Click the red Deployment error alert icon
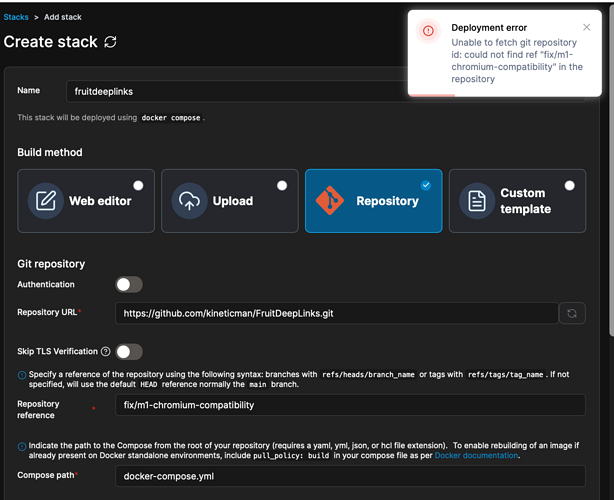Viewport: 614px width, 500px height. pyautogui.click(x=428, y=31)
